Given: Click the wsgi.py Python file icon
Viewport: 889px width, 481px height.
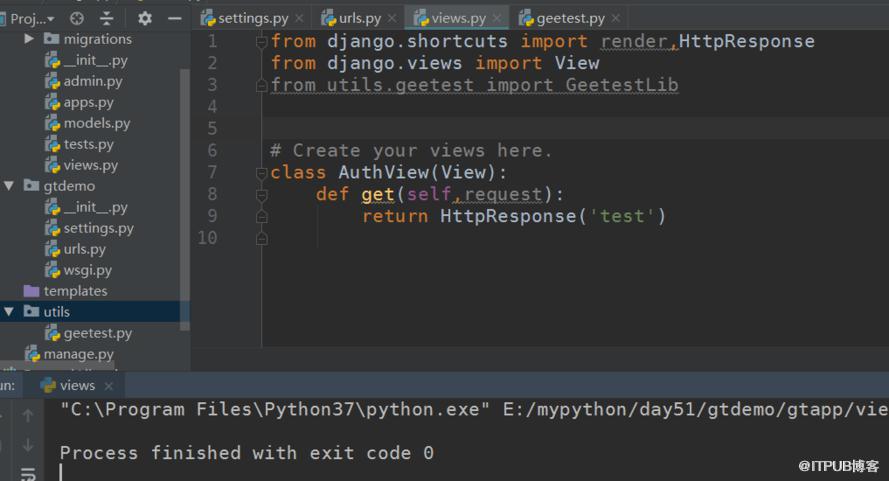Looking at the screenshot, I should pyautogui.click(x=52, y=270).
